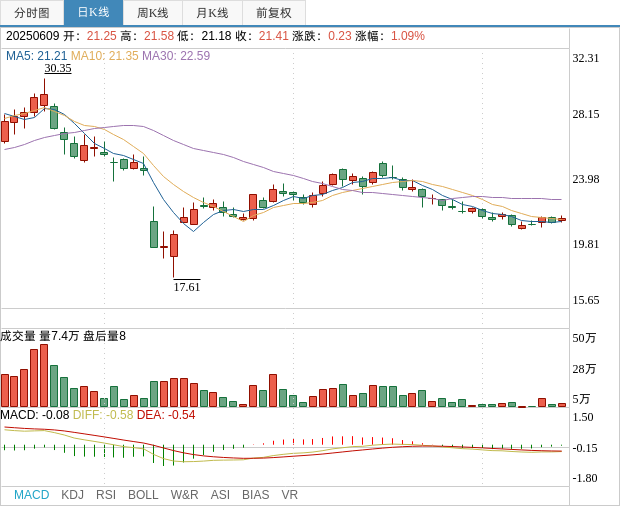Image resolution: width=620 pixels, height=506 pixels.
Task: Switch to the ASI indicator
Action: click(220, 495)
